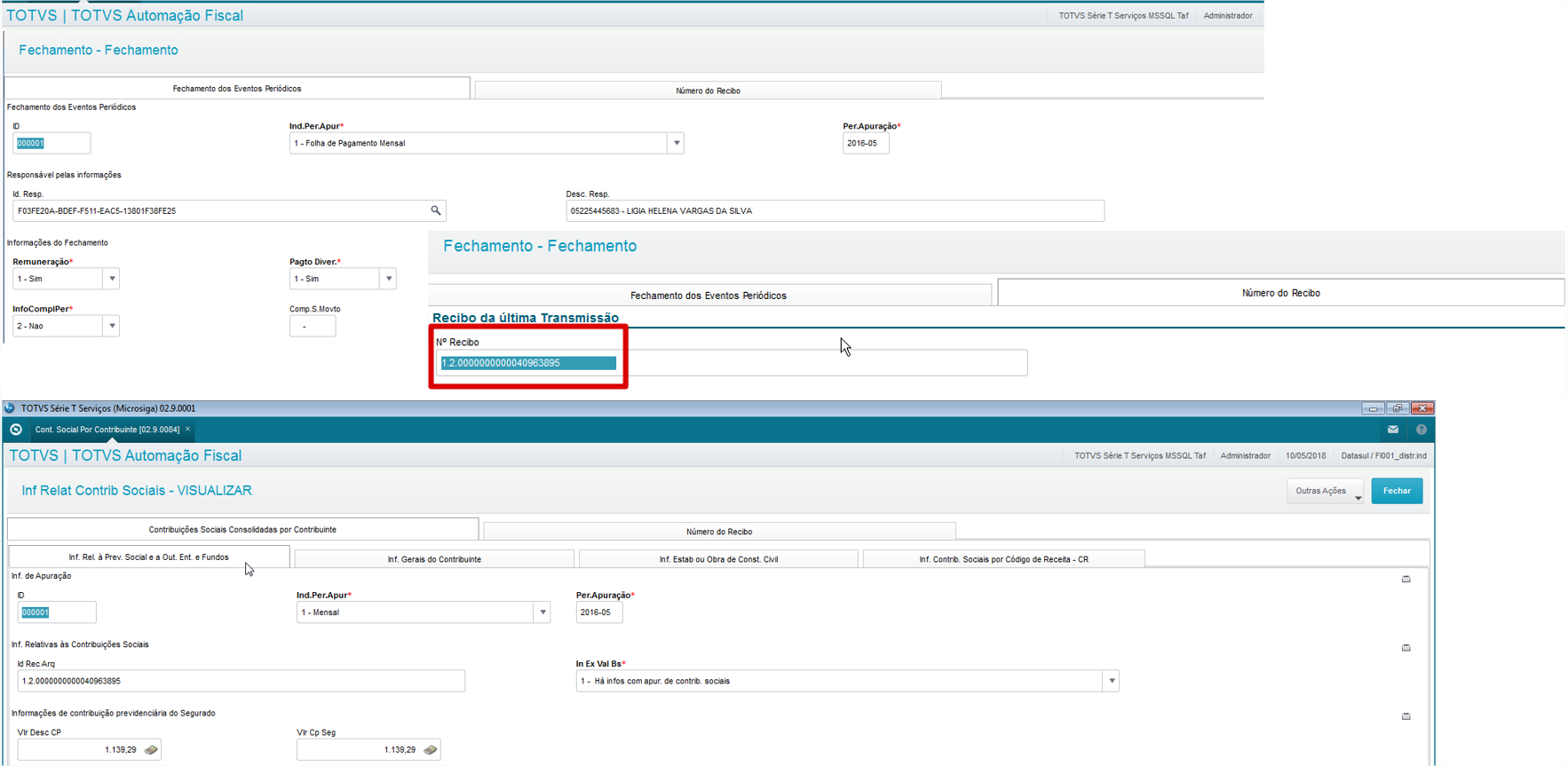The width and height of the screenshot is (1568, 766).
Task: Select Fechamento dos Eventos Periódicos tab in enlarged inset
Action: point(709,296)
